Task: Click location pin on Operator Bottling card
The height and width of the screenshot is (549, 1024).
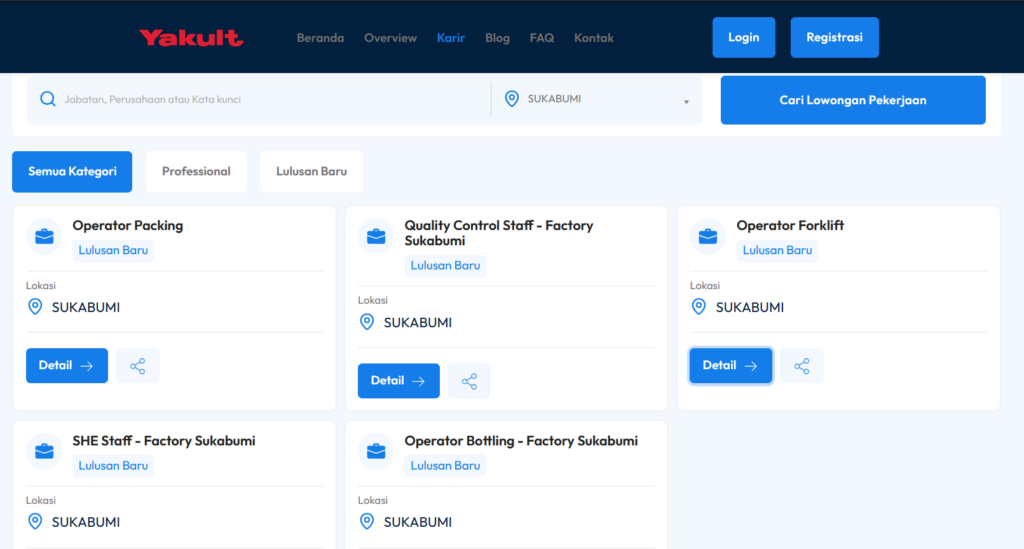Action: [367, 522]
